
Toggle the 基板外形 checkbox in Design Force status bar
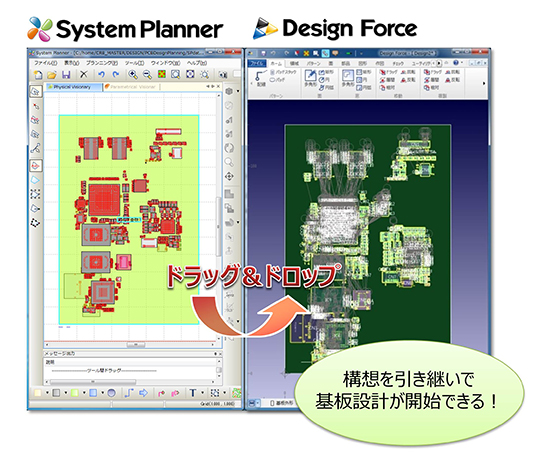[x=272, y=402]
